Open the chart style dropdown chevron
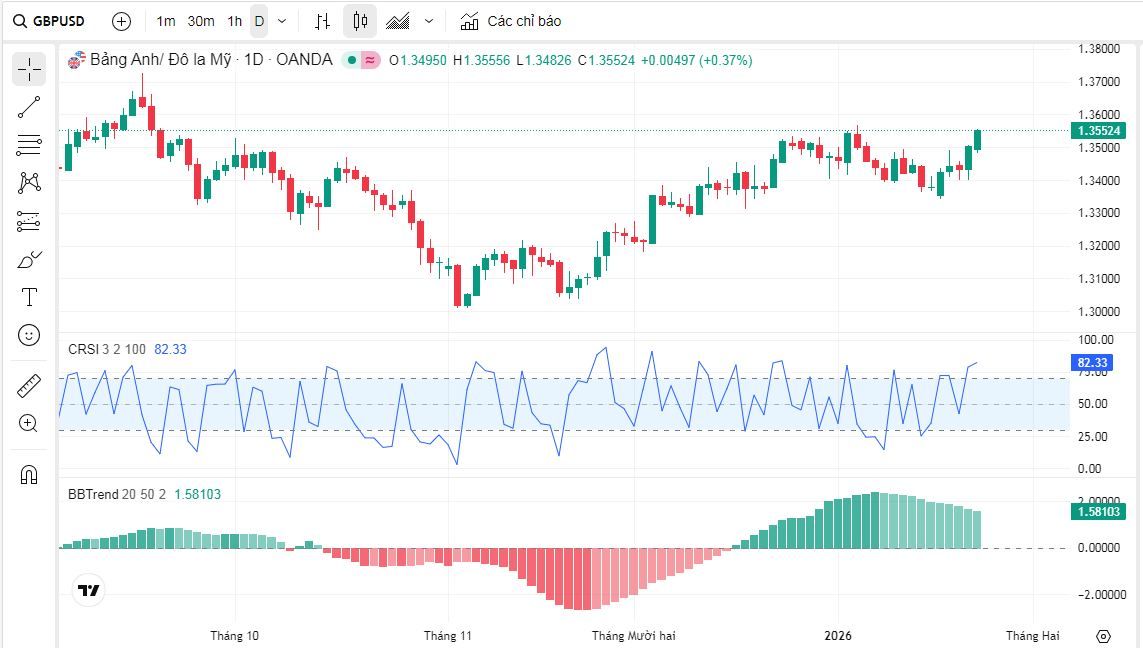 click(427, 21)
